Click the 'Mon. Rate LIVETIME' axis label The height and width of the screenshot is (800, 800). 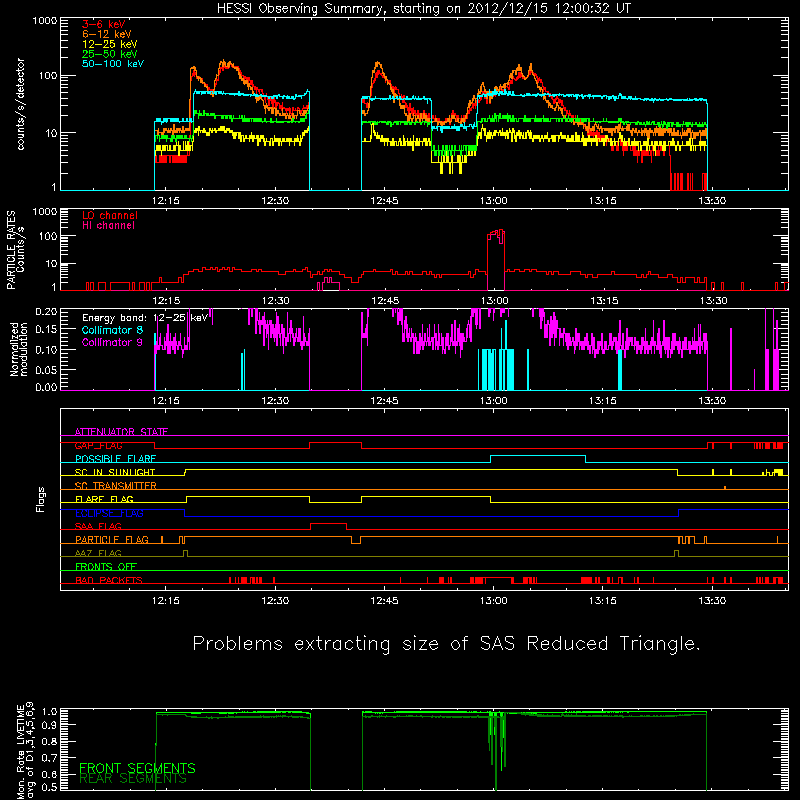pos(20,753)
